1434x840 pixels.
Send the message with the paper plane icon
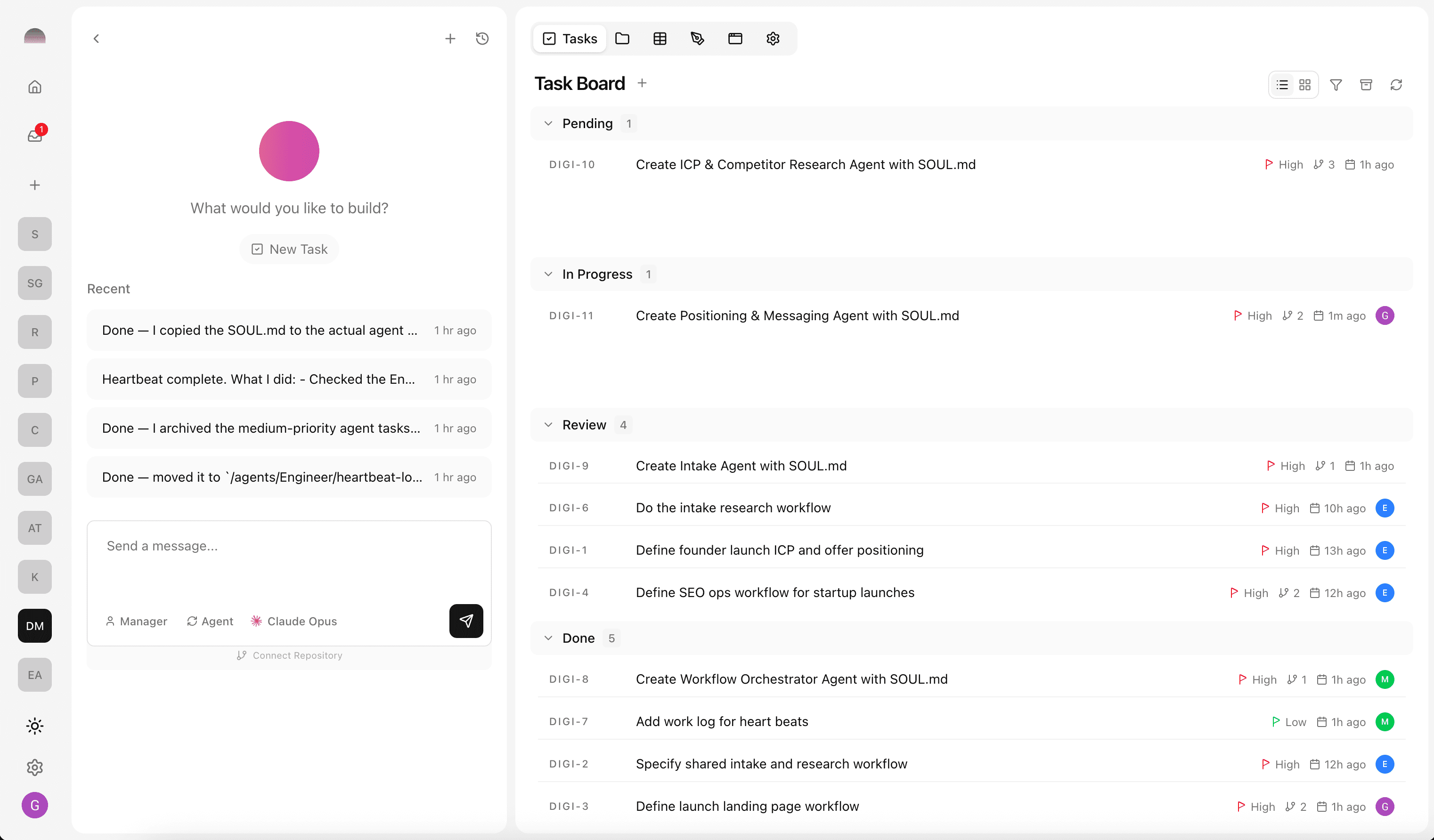tap(466, 621)
